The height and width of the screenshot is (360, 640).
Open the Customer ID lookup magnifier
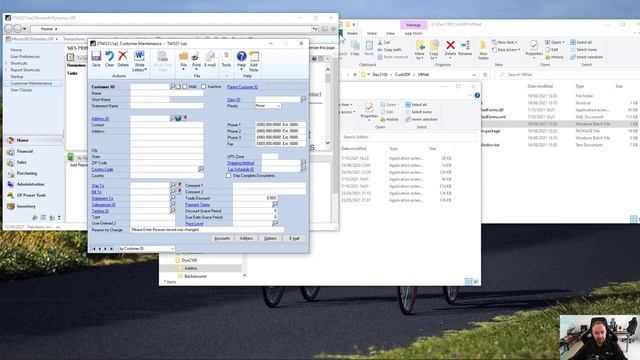[173, 87]
